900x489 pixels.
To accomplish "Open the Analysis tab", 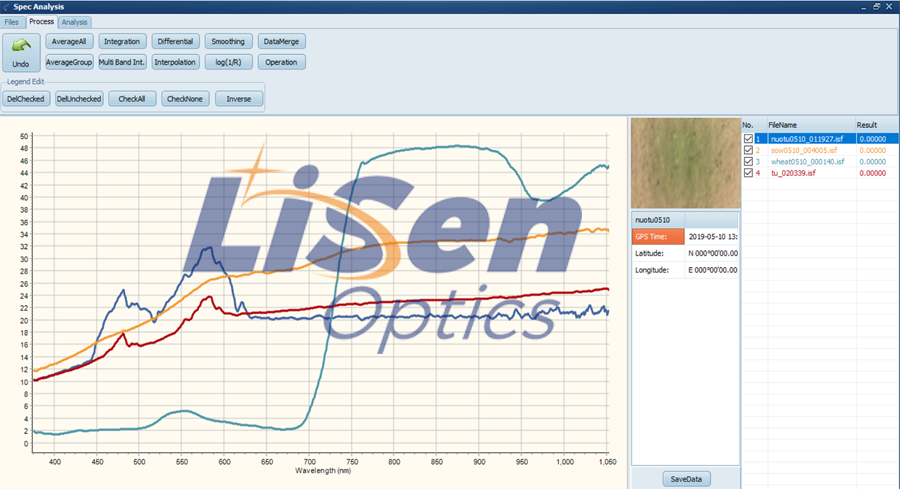I will click(74, 21).
